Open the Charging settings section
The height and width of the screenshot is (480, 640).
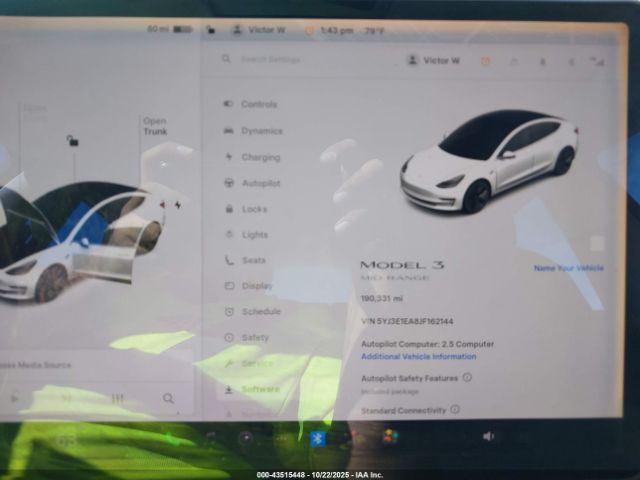[260, 157]
